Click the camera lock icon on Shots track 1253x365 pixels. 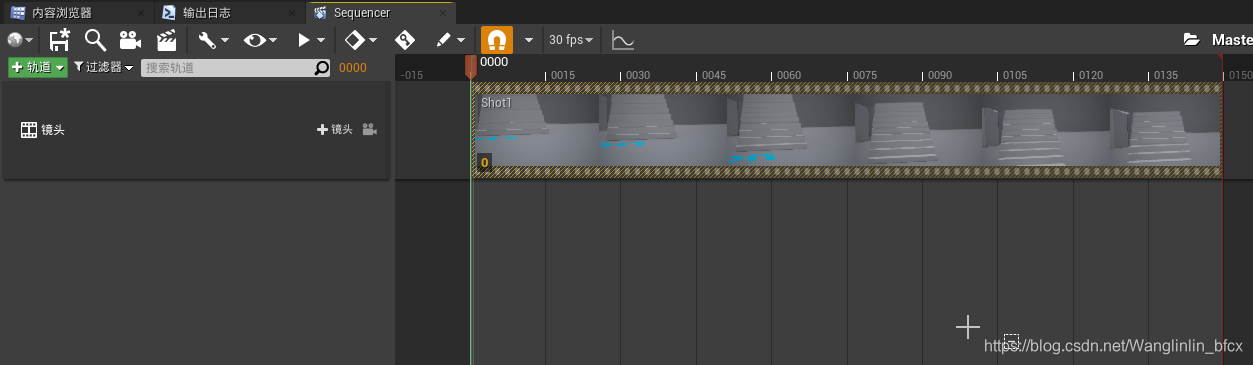tap(369, 130)
